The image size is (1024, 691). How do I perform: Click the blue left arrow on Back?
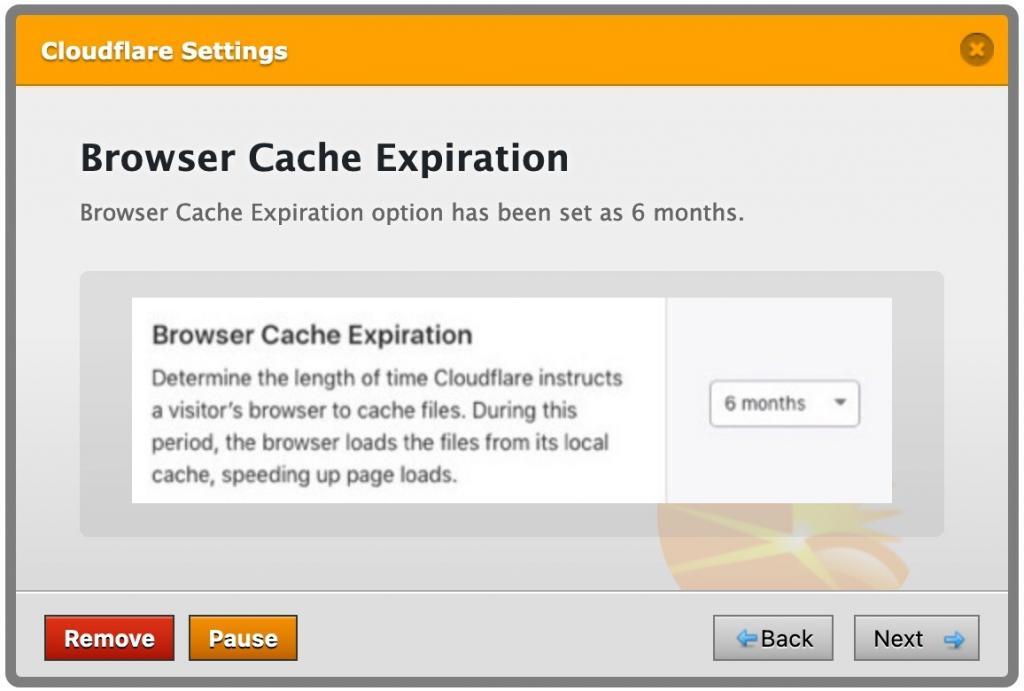point(746,638)
